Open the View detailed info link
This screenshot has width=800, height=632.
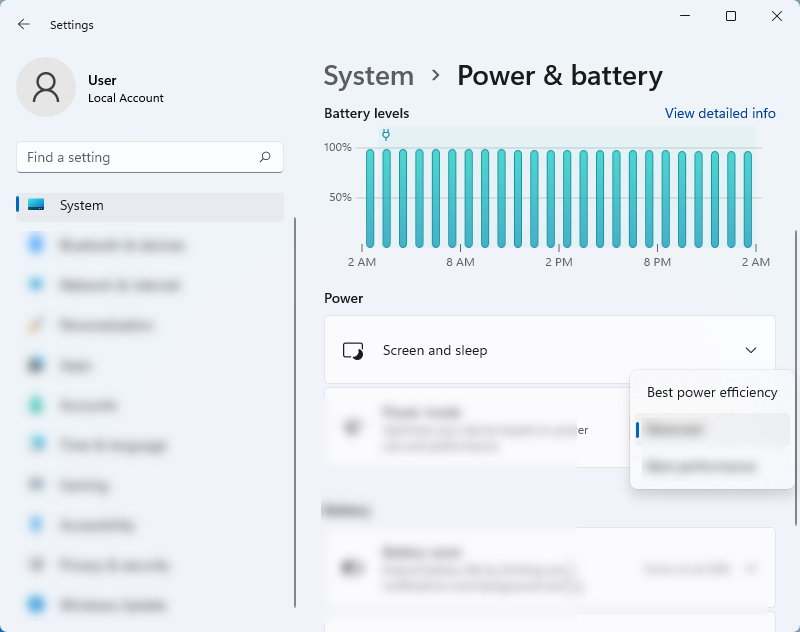tap(720, 114)
